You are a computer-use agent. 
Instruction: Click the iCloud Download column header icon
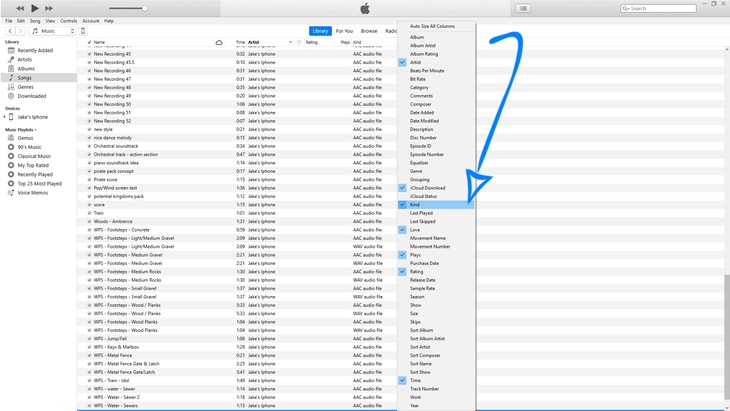(219, 42)
